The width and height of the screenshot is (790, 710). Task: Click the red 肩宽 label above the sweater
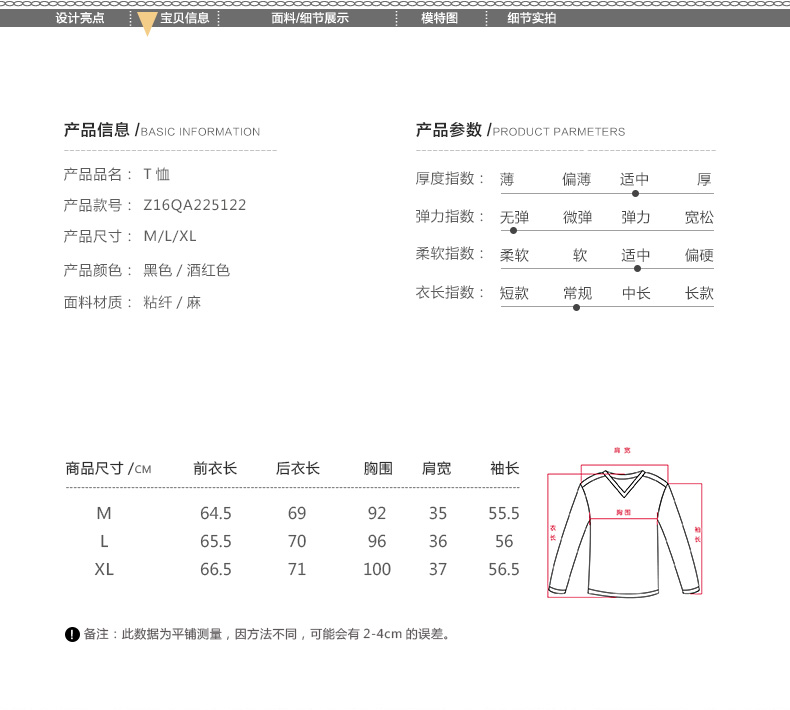coord(623,451)
